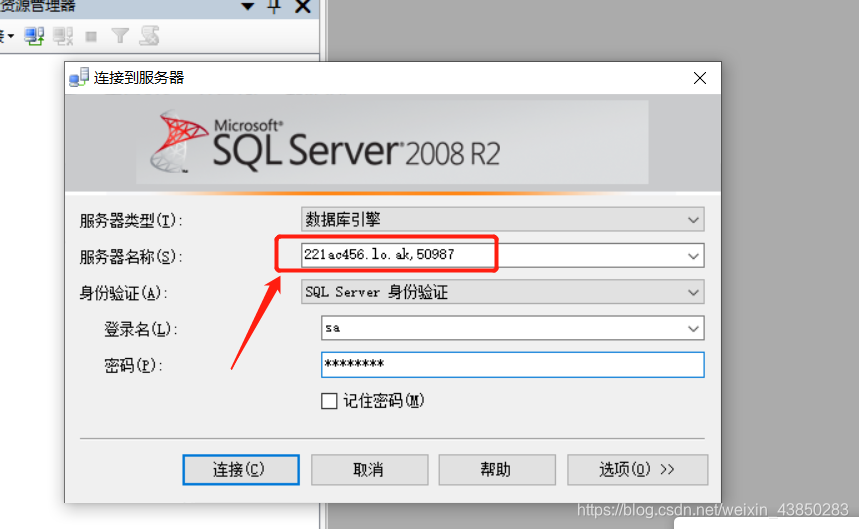The image size is (859, 529).
Task: Open the 身份验证 dropdown
Action: coord(502,292)
